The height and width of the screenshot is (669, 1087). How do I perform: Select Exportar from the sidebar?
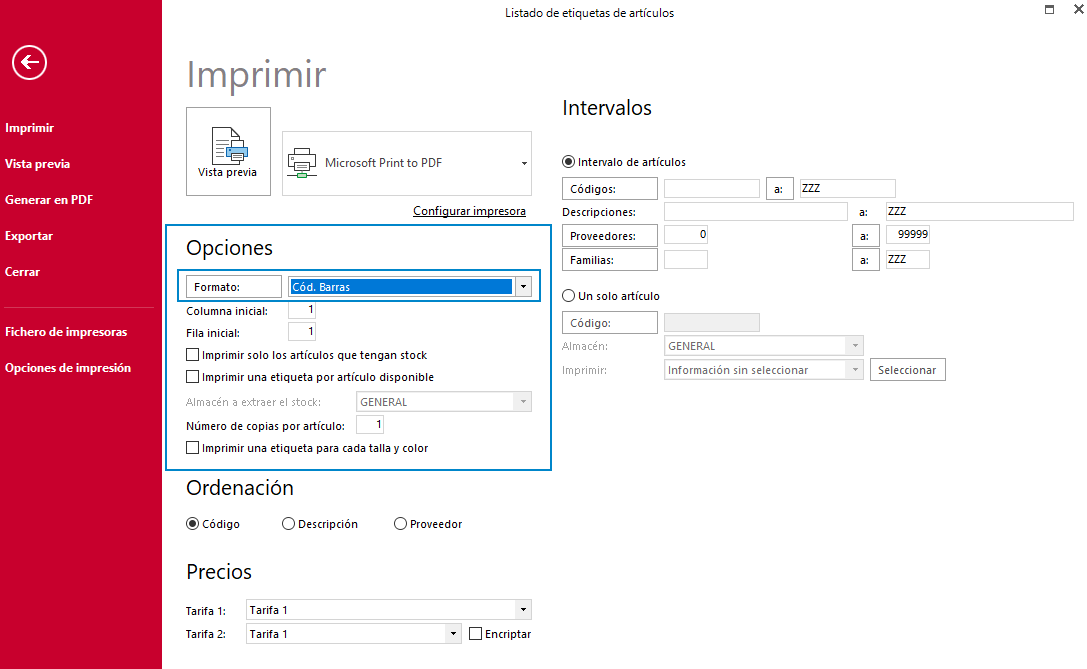coord(28,236)
